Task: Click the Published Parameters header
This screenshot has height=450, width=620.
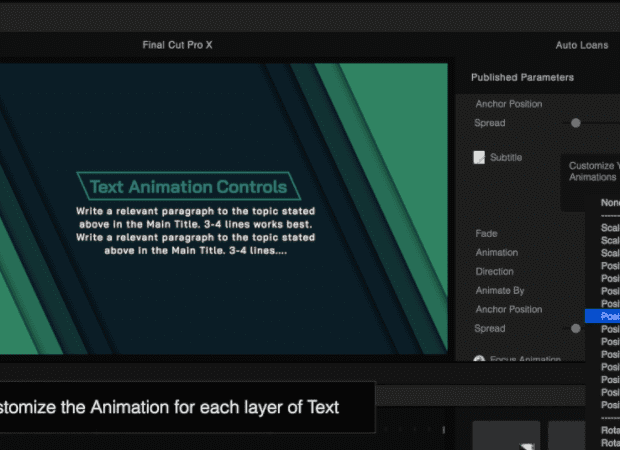Action: point(522,78)
